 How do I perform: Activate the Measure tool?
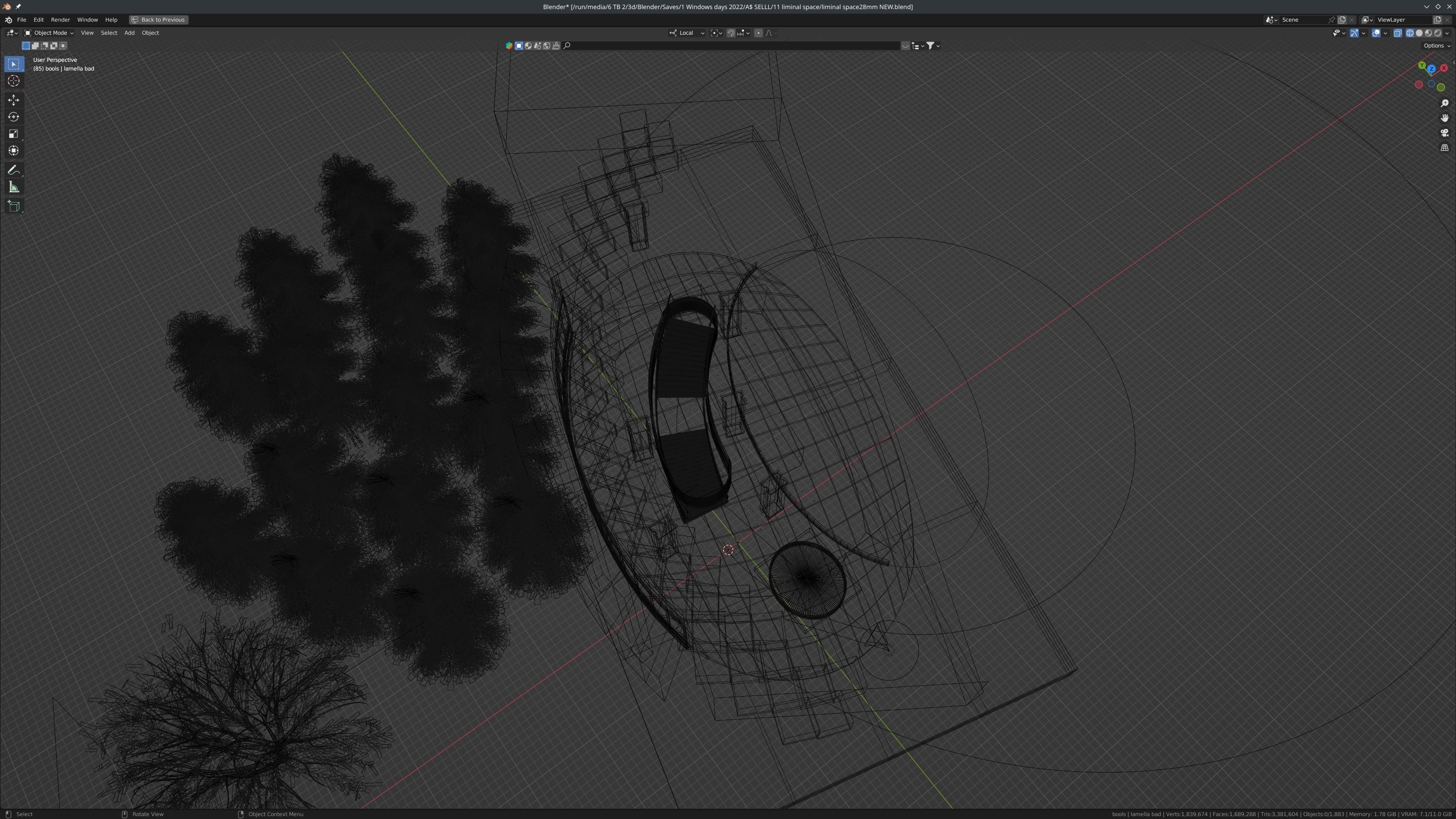14,187
